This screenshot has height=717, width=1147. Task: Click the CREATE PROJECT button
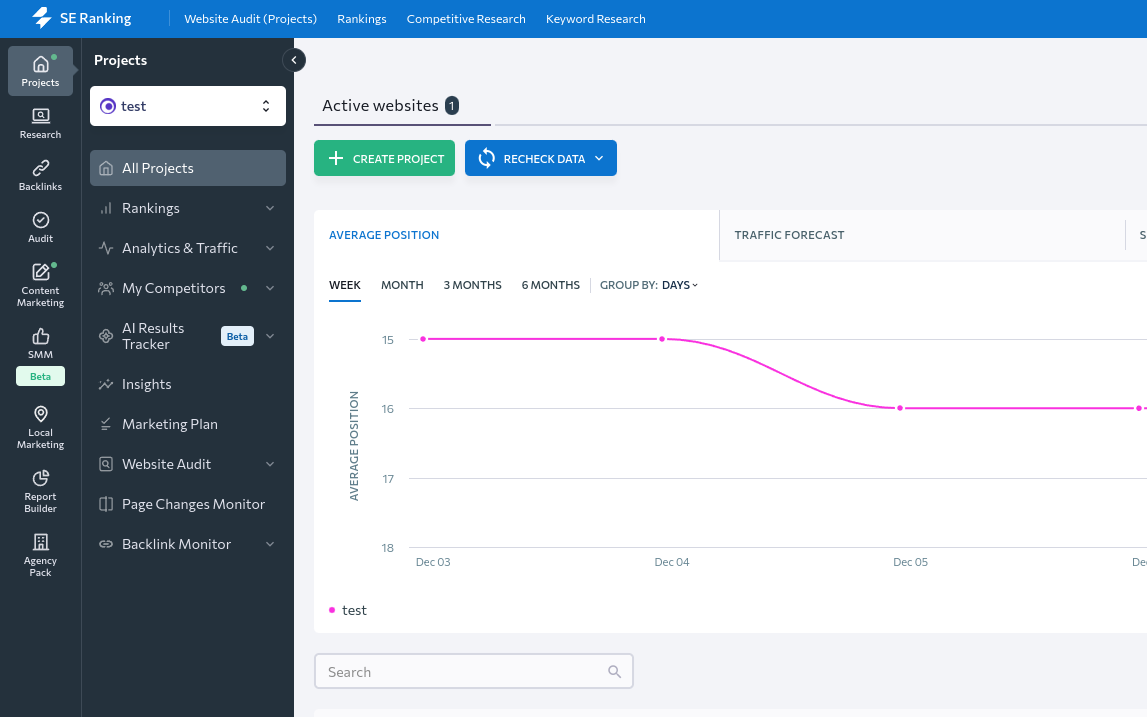point(384,158)
